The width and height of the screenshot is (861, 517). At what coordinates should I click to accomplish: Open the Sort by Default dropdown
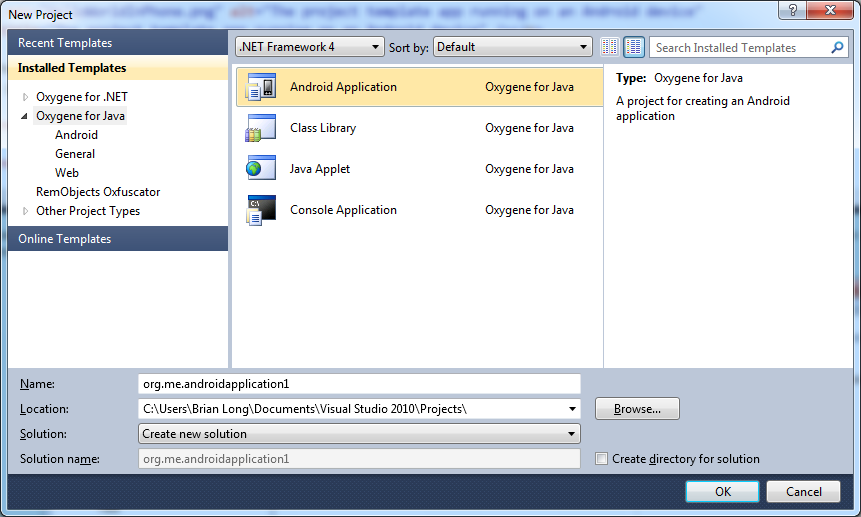(x=512, y=47)
